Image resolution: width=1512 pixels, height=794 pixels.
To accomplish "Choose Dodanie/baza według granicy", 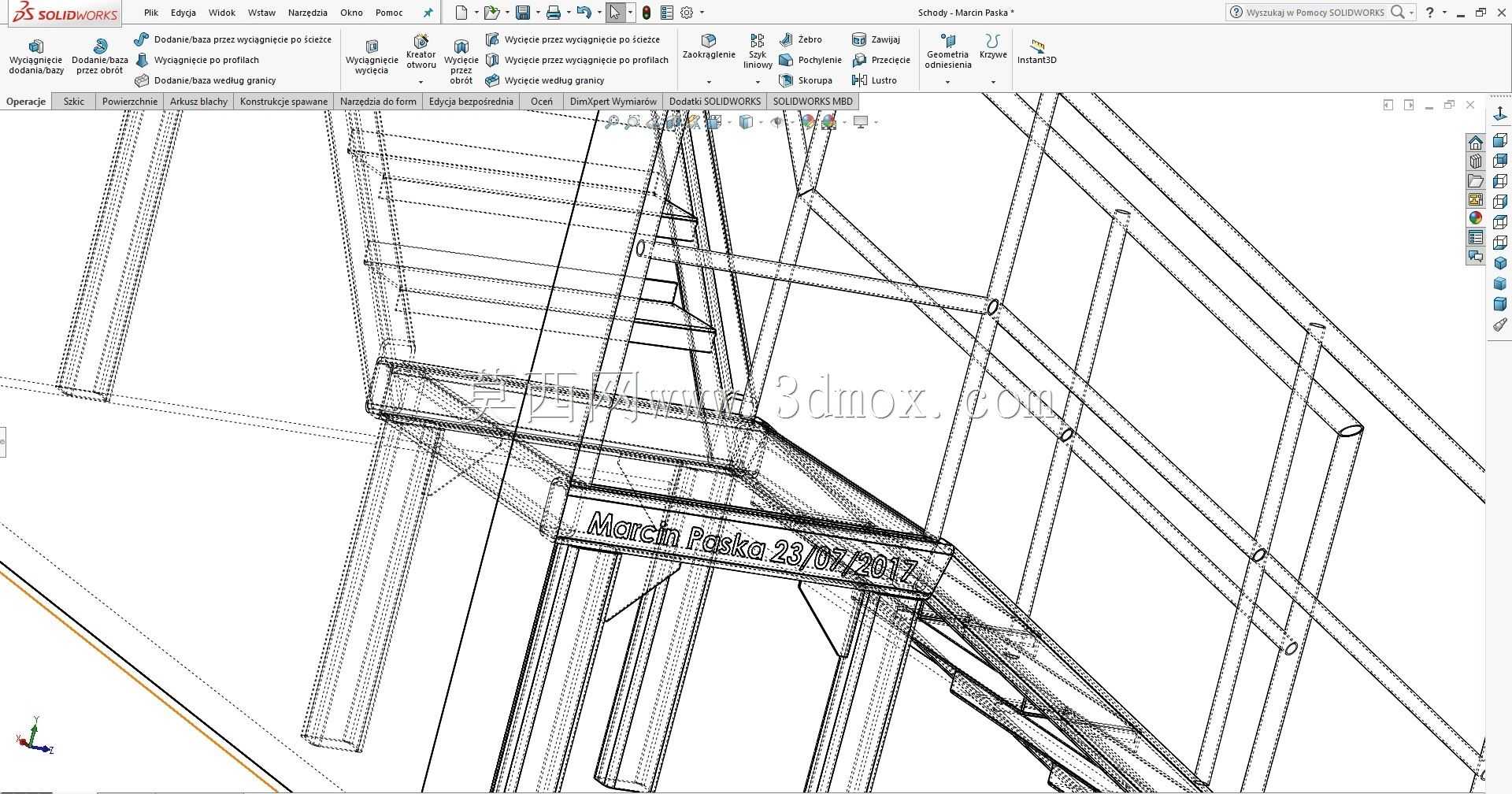I will click(x=206, y=80).
